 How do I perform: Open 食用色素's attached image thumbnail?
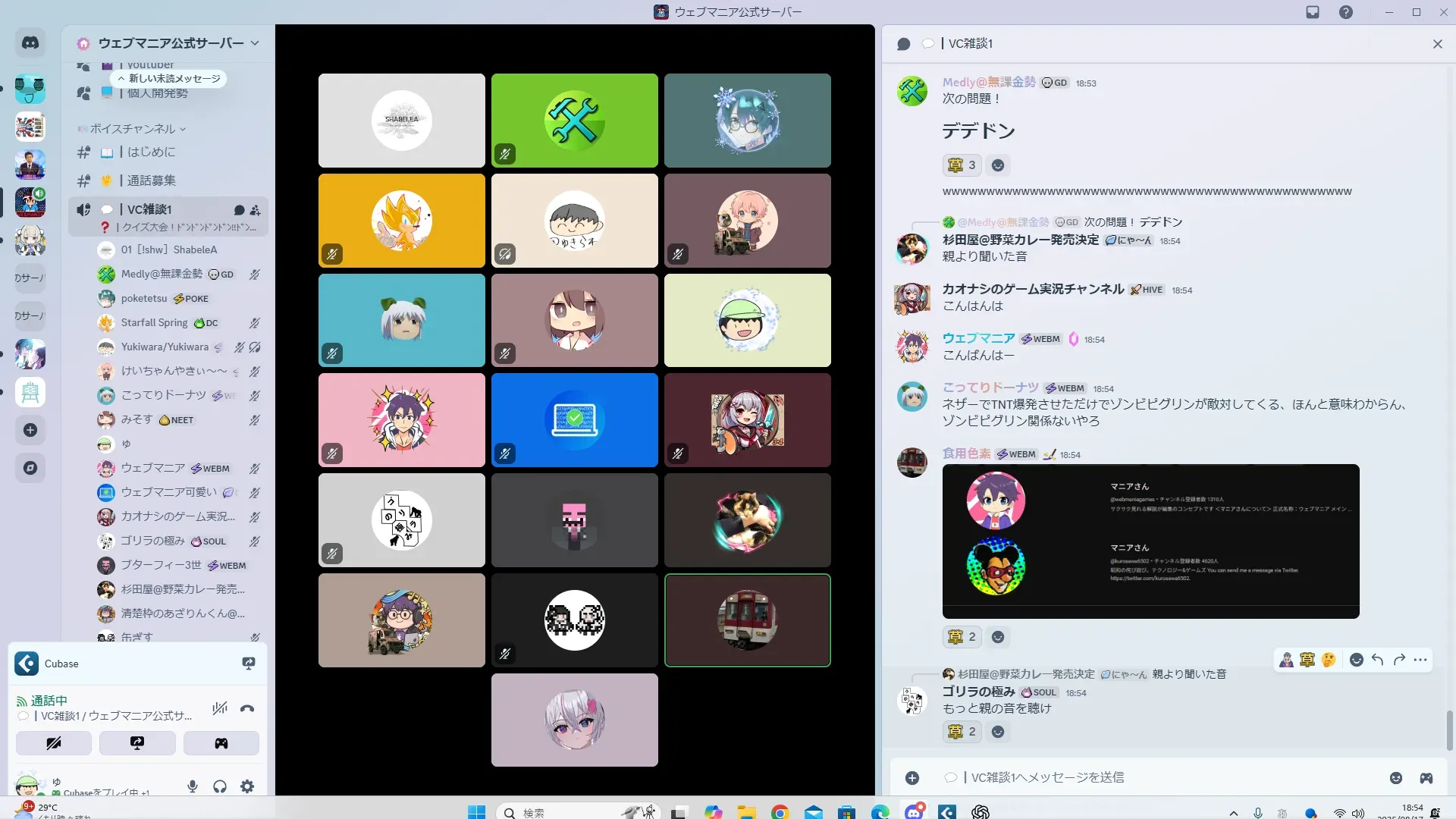click(x=1150, y=541)
